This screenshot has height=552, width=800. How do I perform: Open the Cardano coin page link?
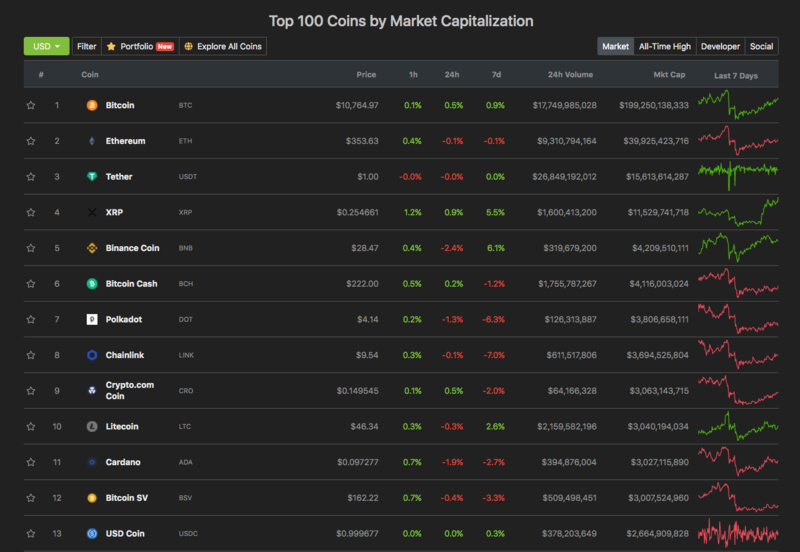(123, 462)
